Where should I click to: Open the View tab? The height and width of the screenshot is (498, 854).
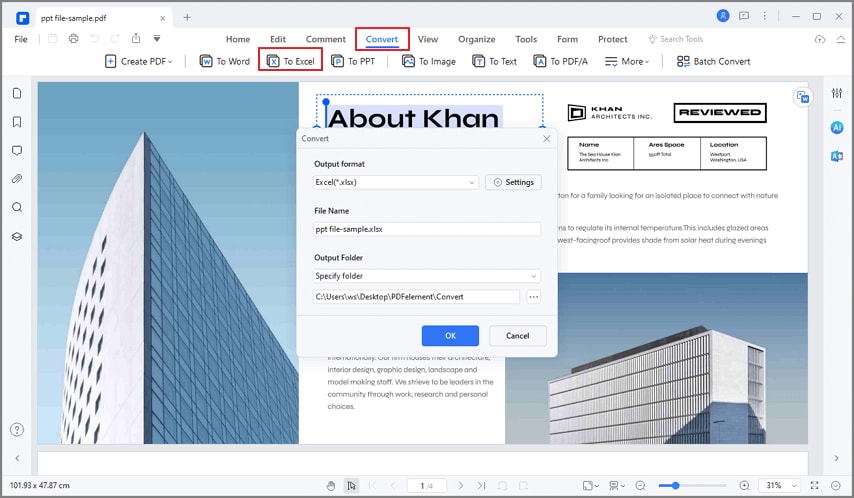click(x=428, y=39)
